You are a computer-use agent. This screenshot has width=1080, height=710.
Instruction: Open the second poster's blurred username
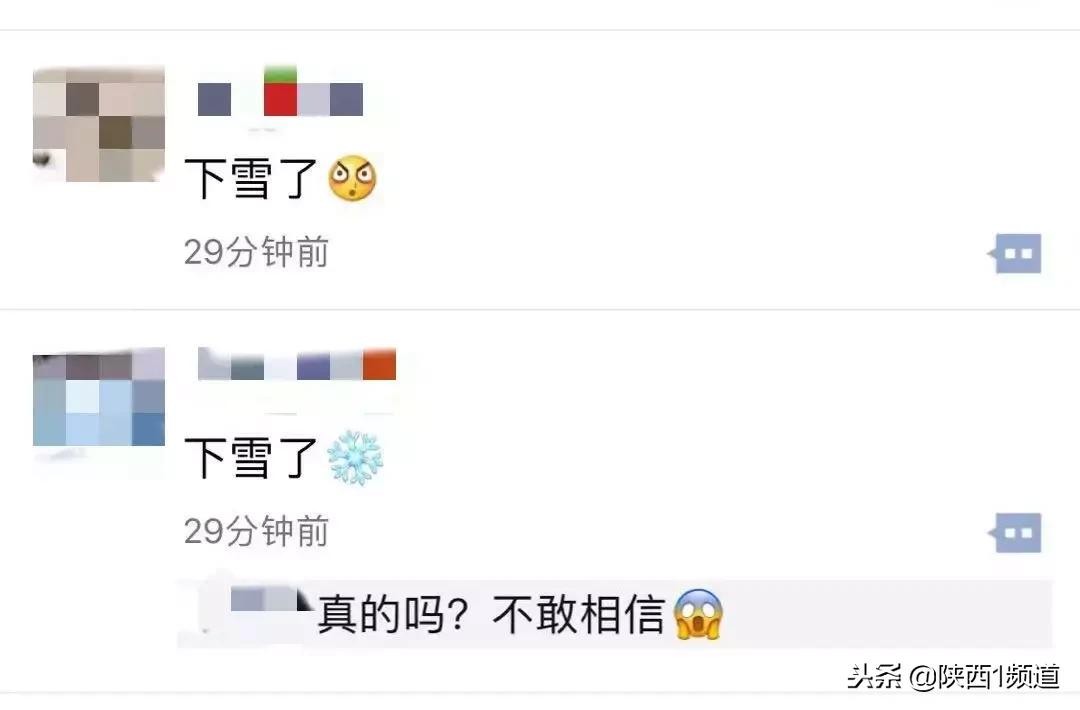click(x=297, y=364)
